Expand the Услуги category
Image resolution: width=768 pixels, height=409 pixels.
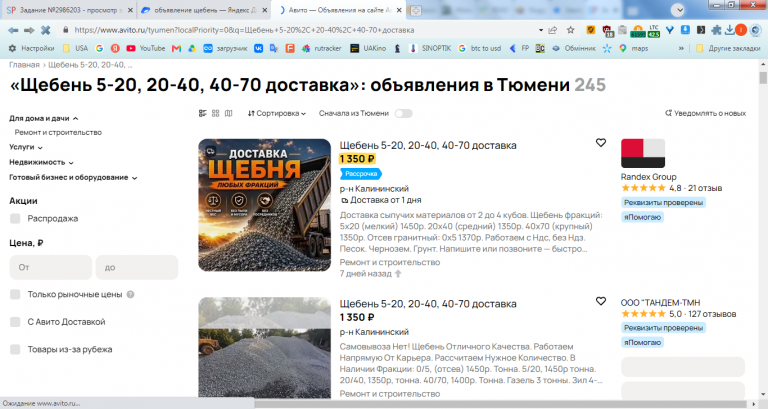[x=25, y=147]
